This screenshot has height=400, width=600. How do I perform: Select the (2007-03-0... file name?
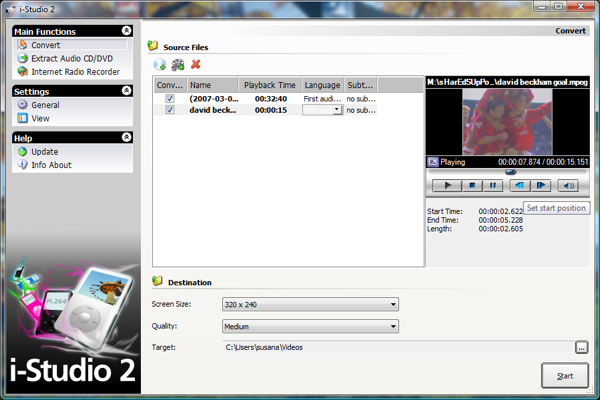point(214,99)
